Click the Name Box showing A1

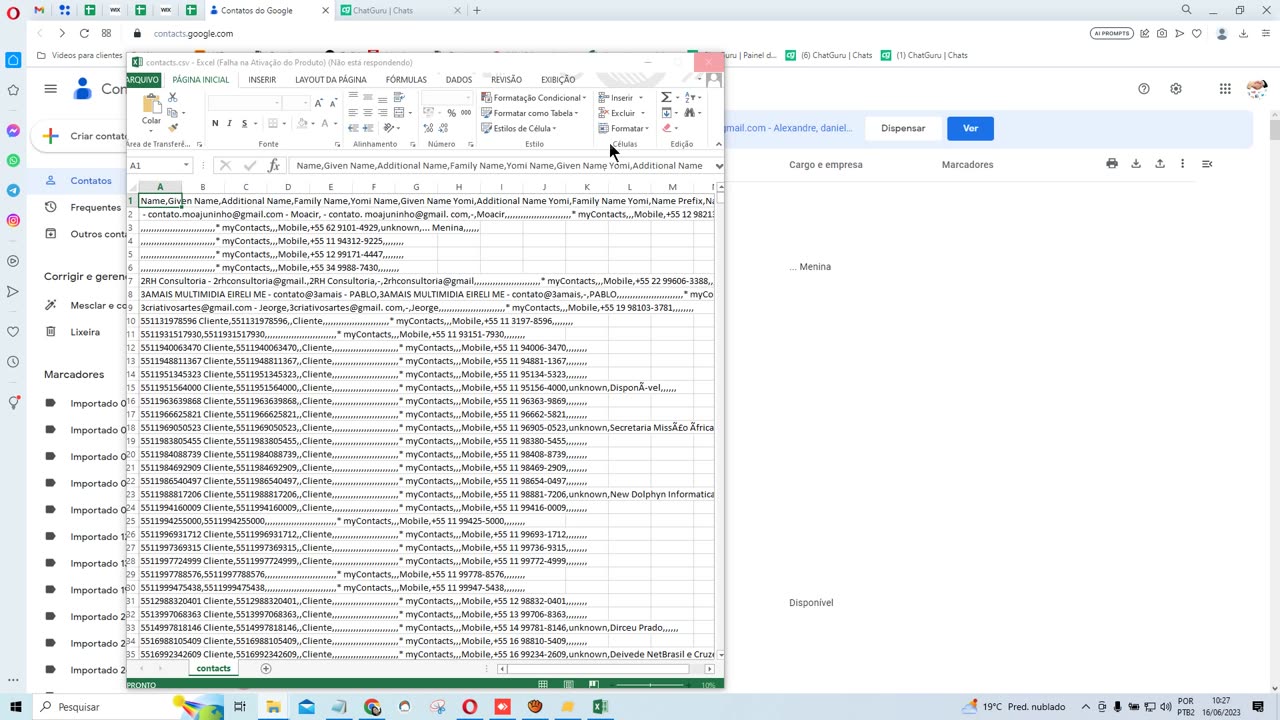155,165
